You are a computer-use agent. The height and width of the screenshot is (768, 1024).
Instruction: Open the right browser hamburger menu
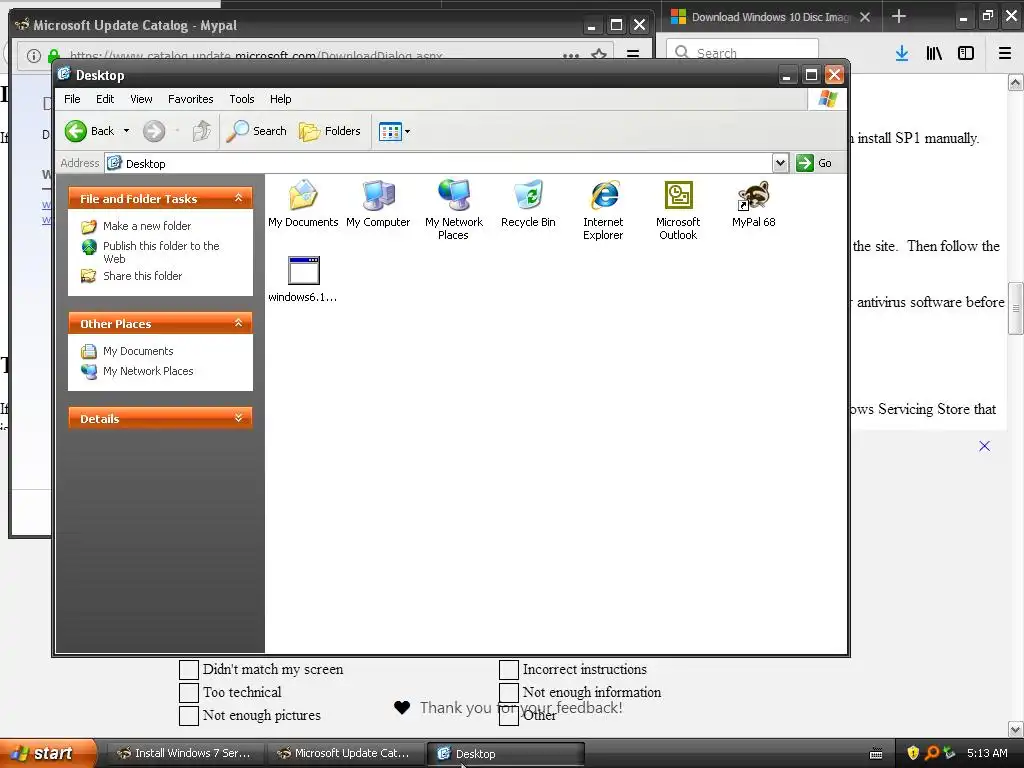click(1005, 53)
